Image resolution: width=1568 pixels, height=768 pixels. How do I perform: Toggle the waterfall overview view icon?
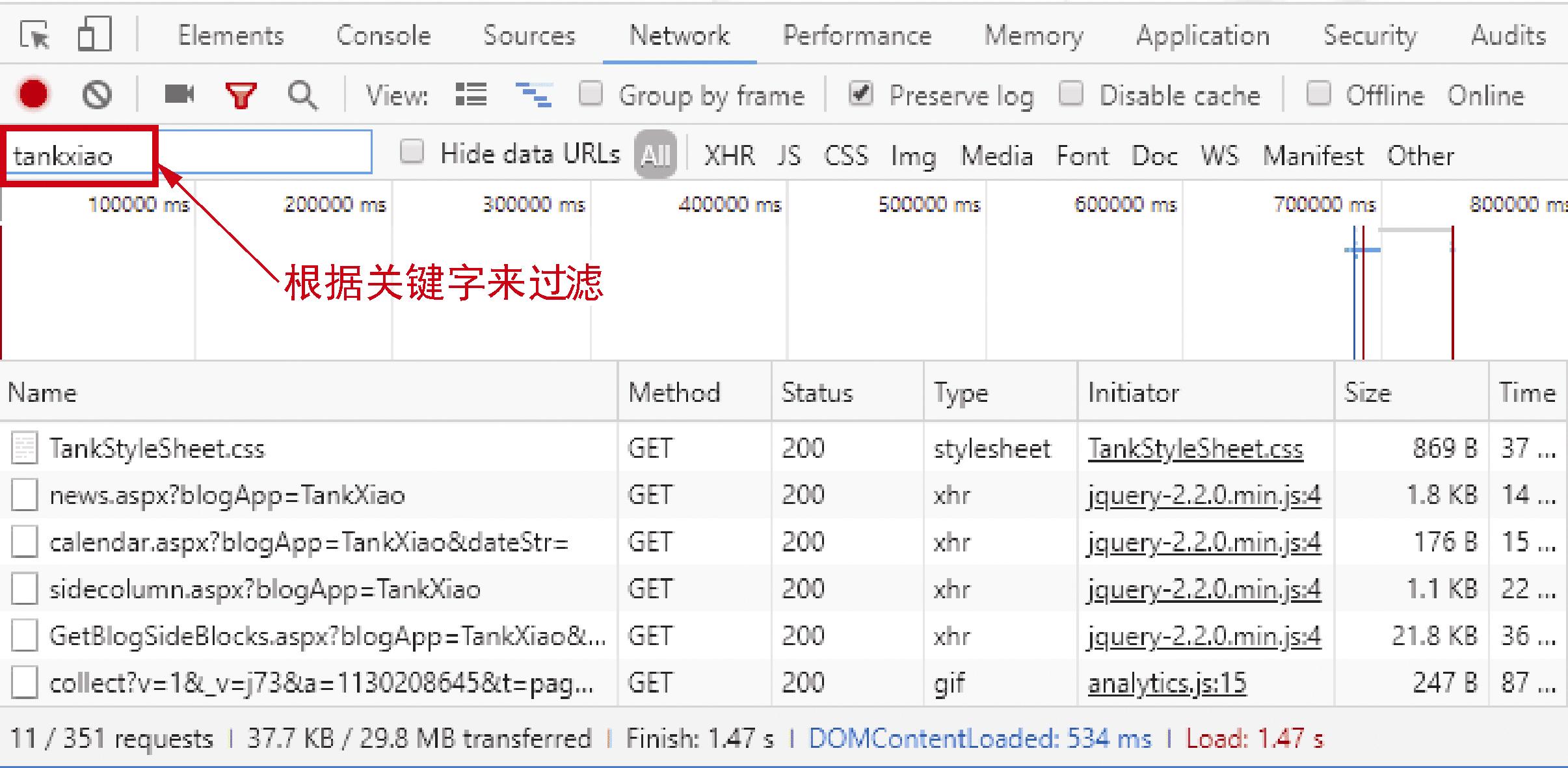(x=533, y=94)
